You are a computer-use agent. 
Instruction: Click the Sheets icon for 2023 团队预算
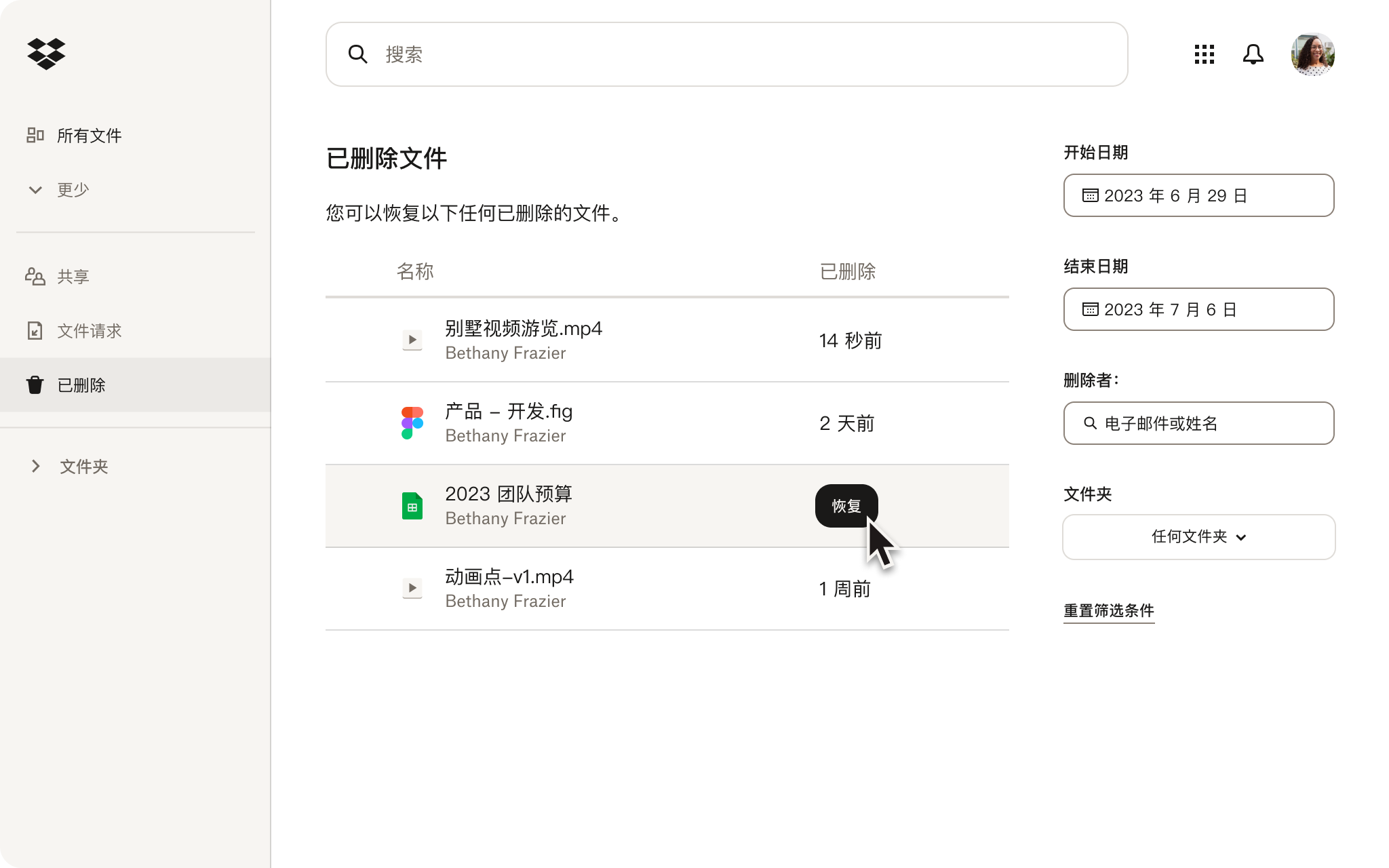coord(412,506)
